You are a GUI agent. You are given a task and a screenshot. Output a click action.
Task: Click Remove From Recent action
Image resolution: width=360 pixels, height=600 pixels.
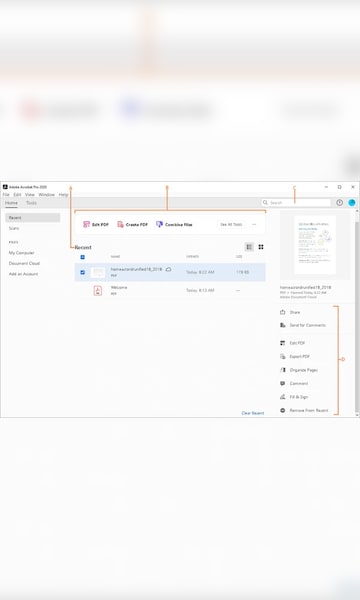pyautogui.click(x=304, y=410)
